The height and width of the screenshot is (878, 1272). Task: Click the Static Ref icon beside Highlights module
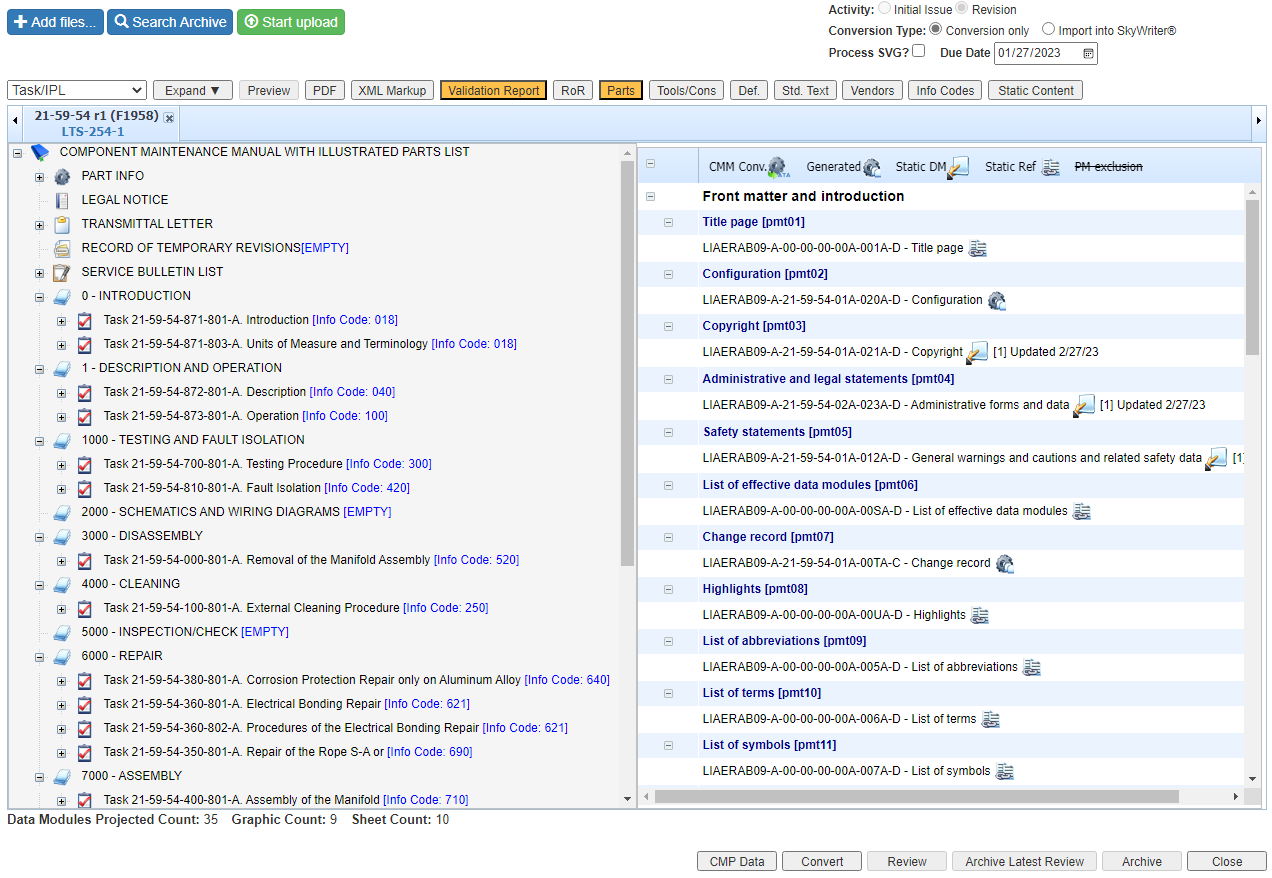coord(980,615)
